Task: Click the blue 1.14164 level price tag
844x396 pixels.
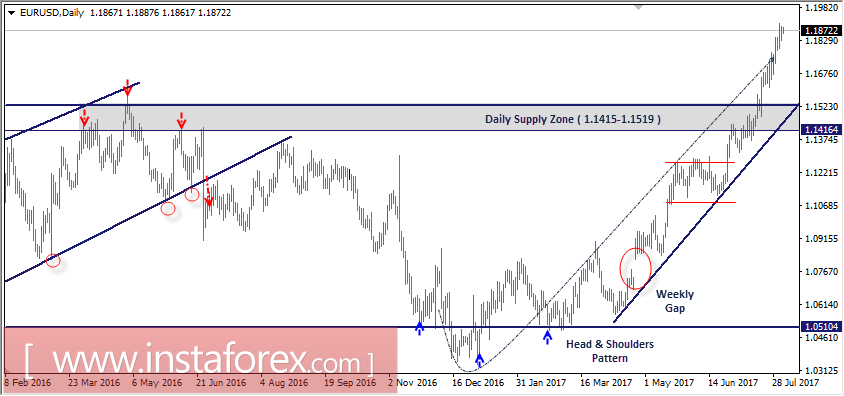Action: coord(820,130)
